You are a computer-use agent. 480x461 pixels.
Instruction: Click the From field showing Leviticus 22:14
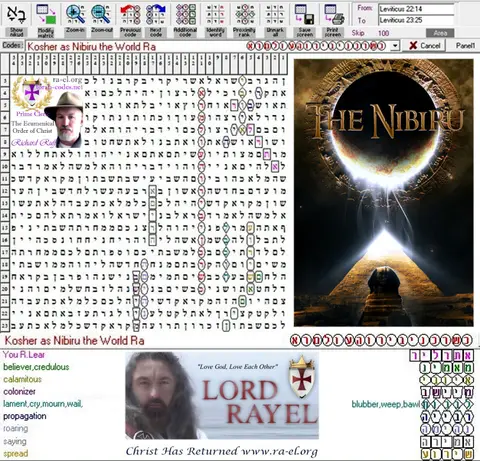(416, 9)
